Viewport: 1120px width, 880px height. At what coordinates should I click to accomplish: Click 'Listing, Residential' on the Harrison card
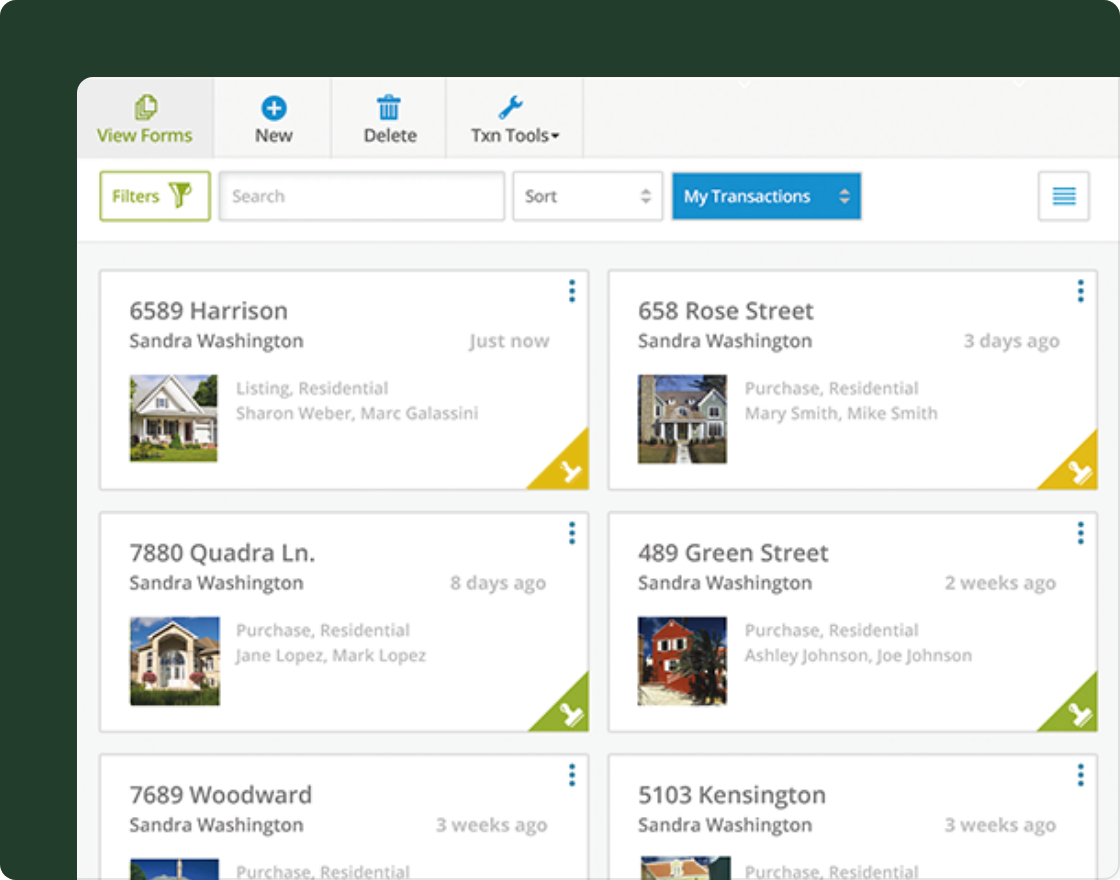pyautogui.click(x=312, y=389)
